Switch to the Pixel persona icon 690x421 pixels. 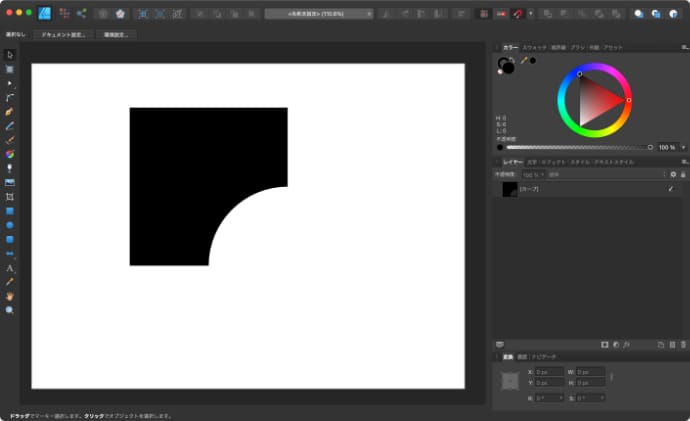point(64,14)
